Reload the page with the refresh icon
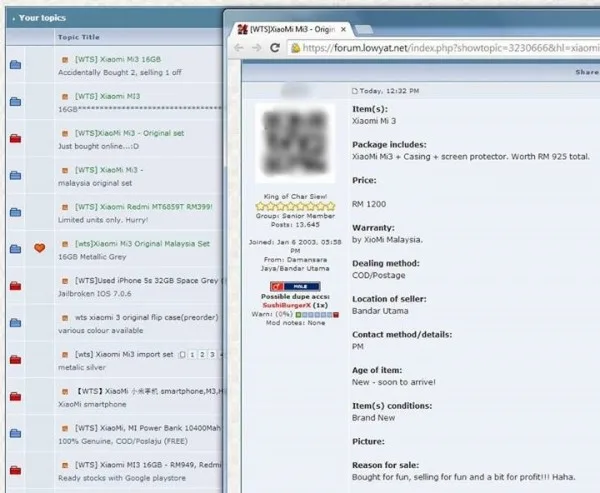This screenshot has width=600, height=493. pos(275,47)
